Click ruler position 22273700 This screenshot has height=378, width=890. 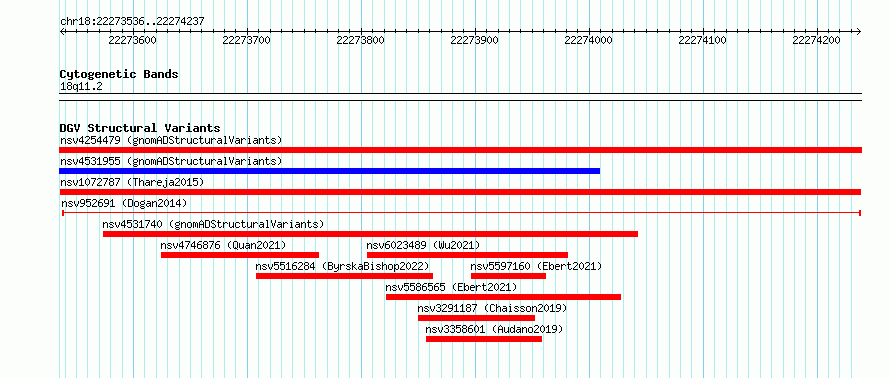(x=246, y=40)
